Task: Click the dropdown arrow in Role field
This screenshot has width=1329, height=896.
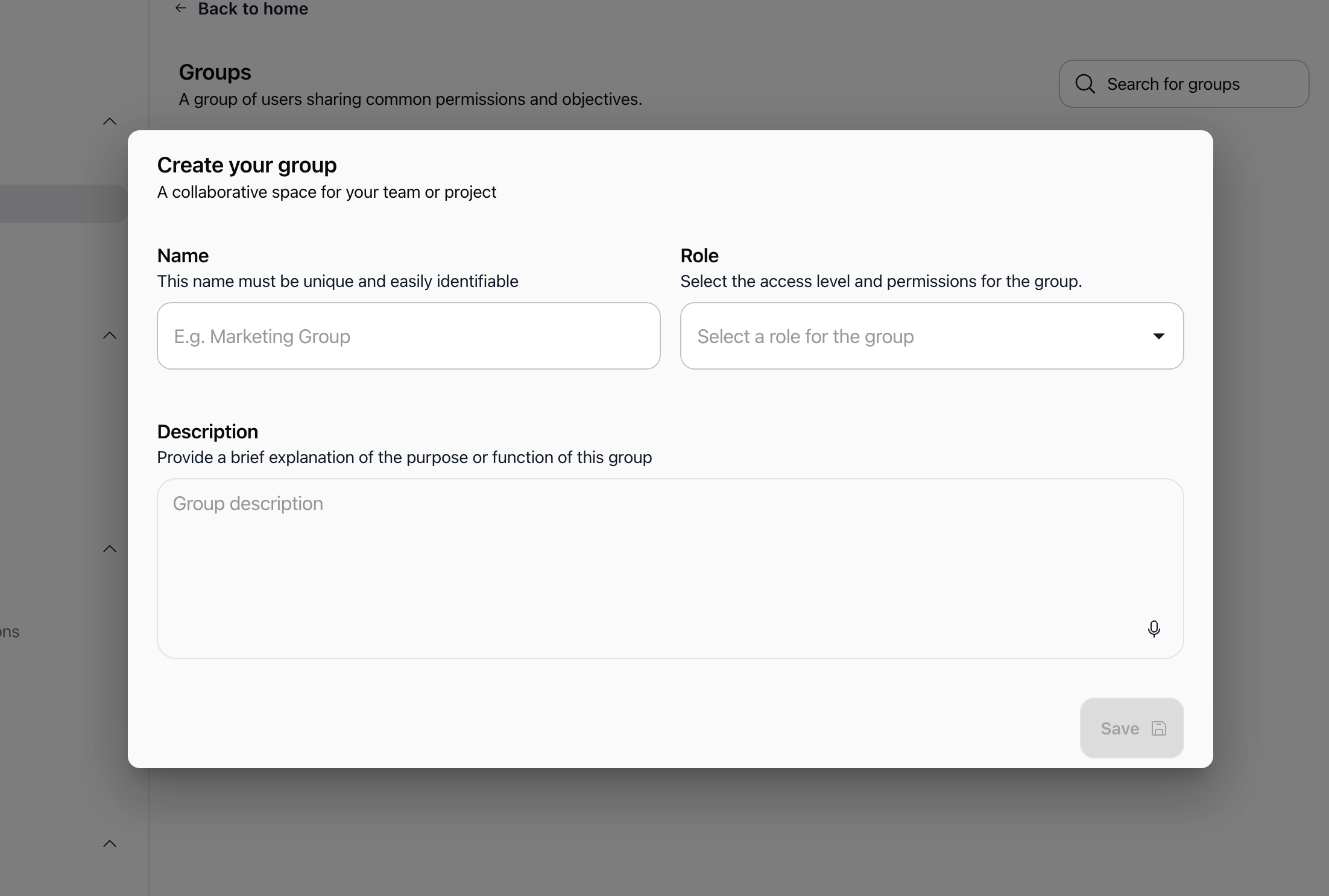Action: pos(1158,336)
